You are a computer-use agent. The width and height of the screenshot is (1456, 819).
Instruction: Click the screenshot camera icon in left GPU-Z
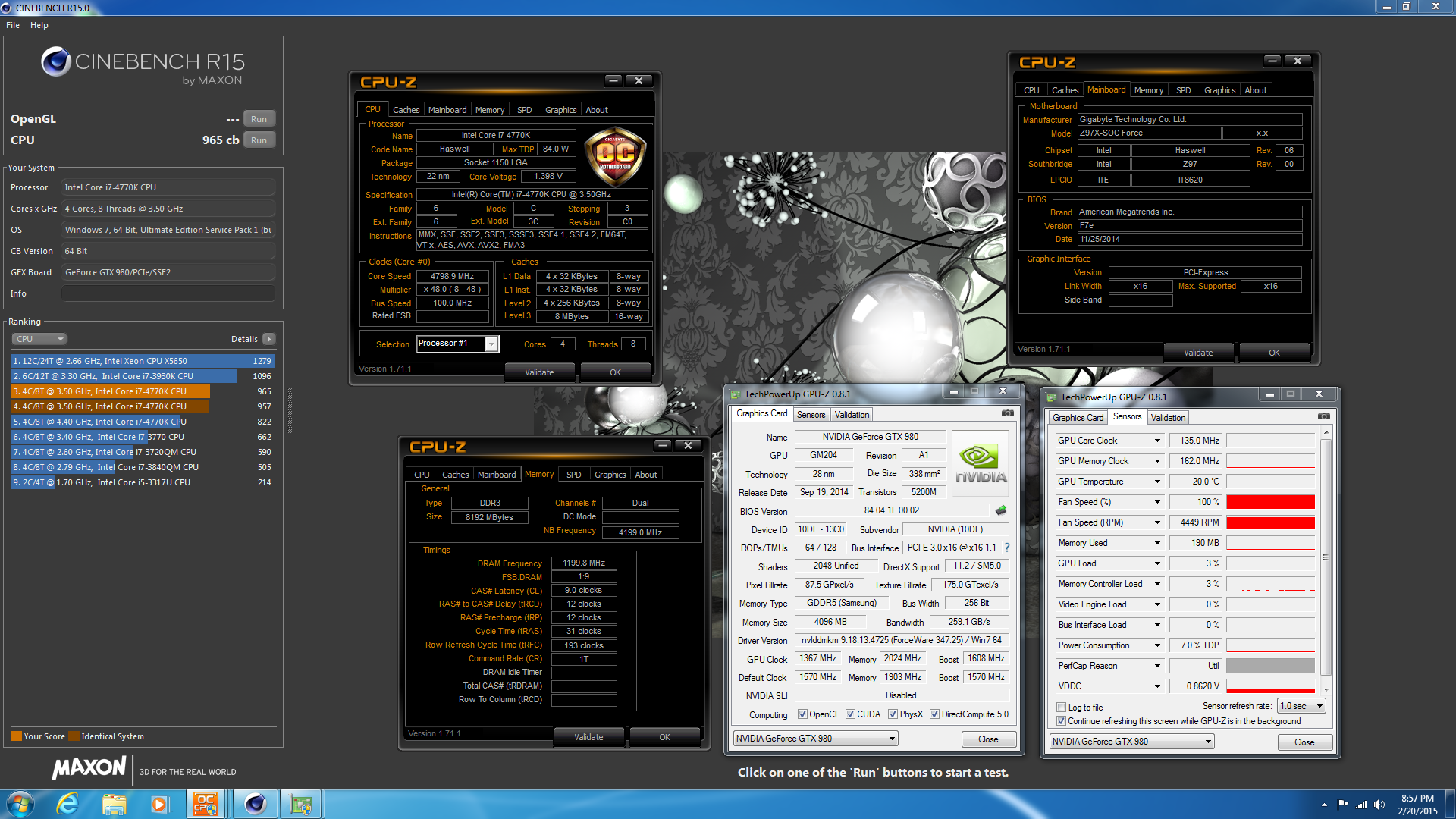[x=1007, y=413]
